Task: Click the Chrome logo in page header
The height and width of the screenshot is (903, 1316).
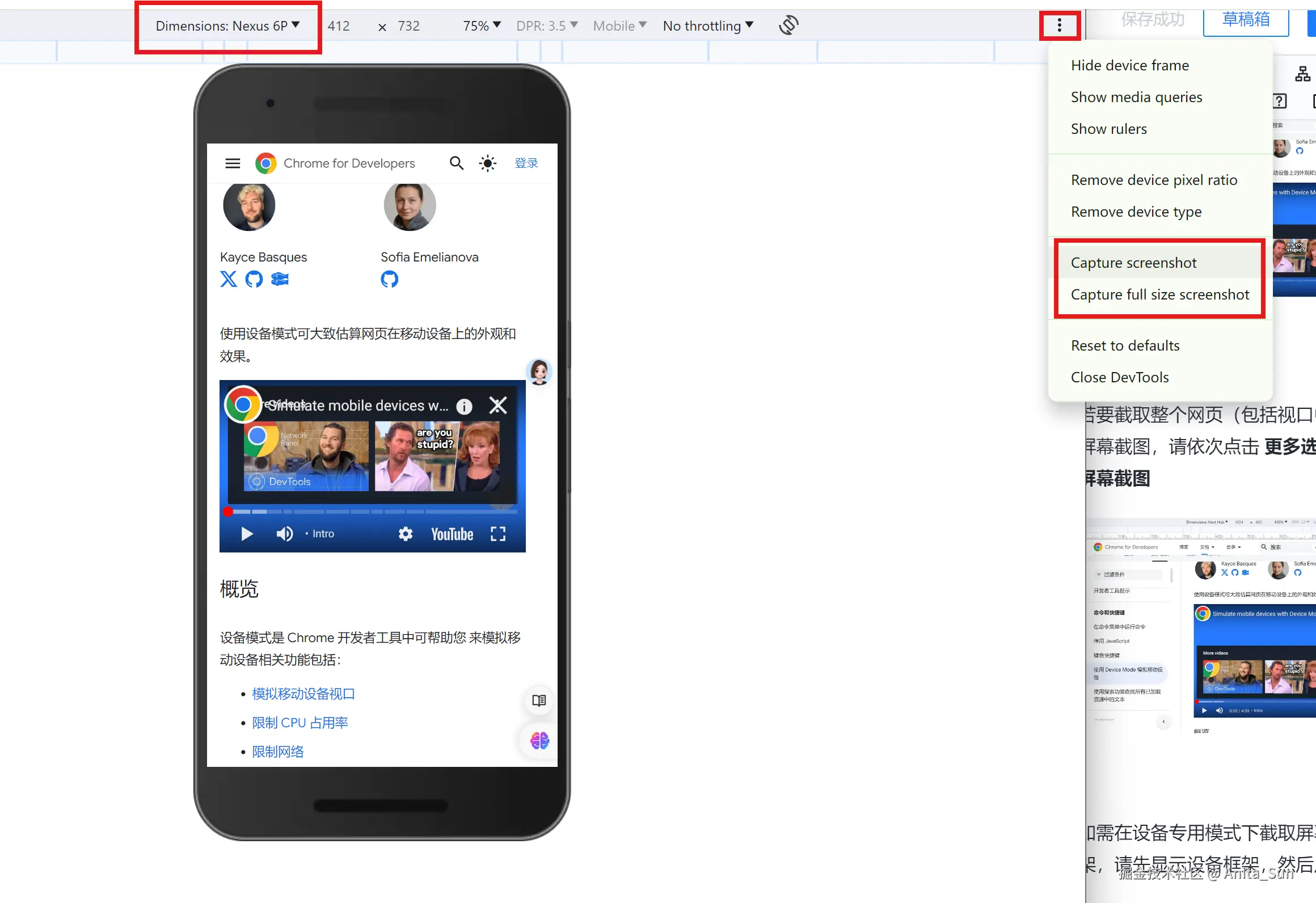Action: click(x=265, y=163)
